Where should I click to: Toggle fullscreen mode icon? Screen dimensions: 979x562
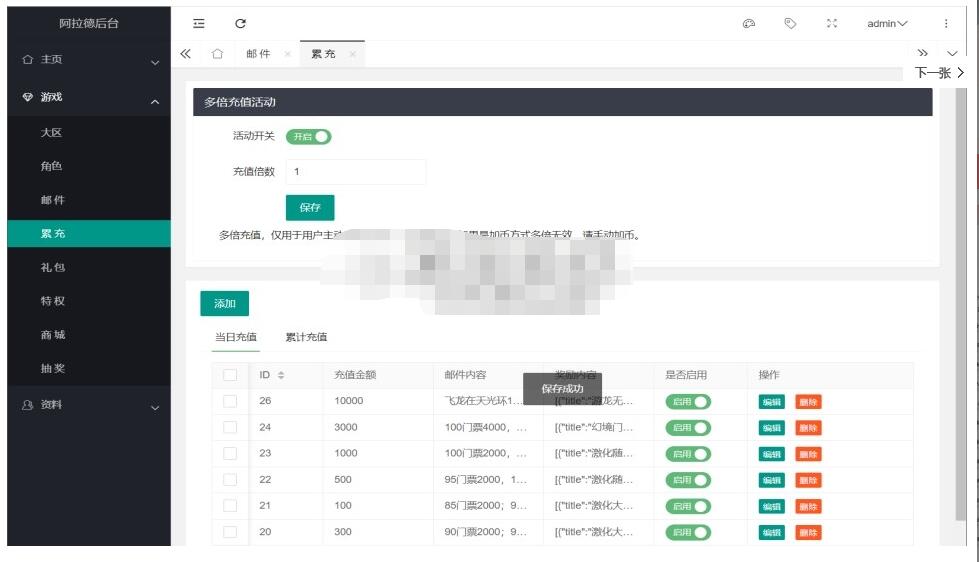coord(832,24)
